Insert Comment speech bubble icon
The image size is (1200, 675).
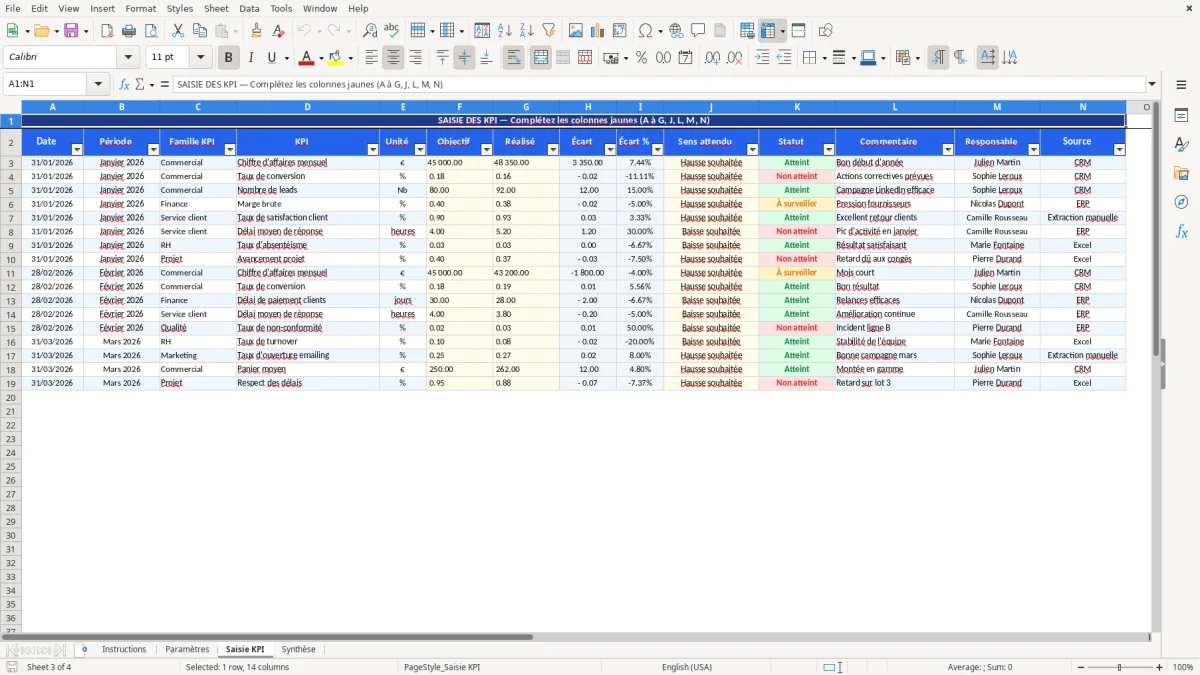698,31
